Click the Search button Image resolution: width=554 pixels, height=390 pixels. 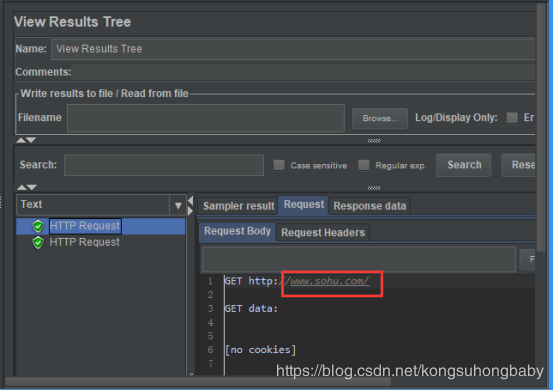464,165
